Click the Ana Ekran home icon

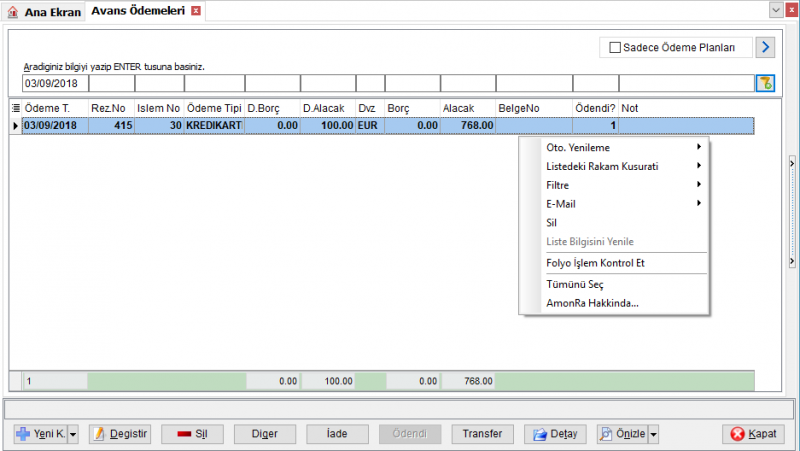pos(13,12)
